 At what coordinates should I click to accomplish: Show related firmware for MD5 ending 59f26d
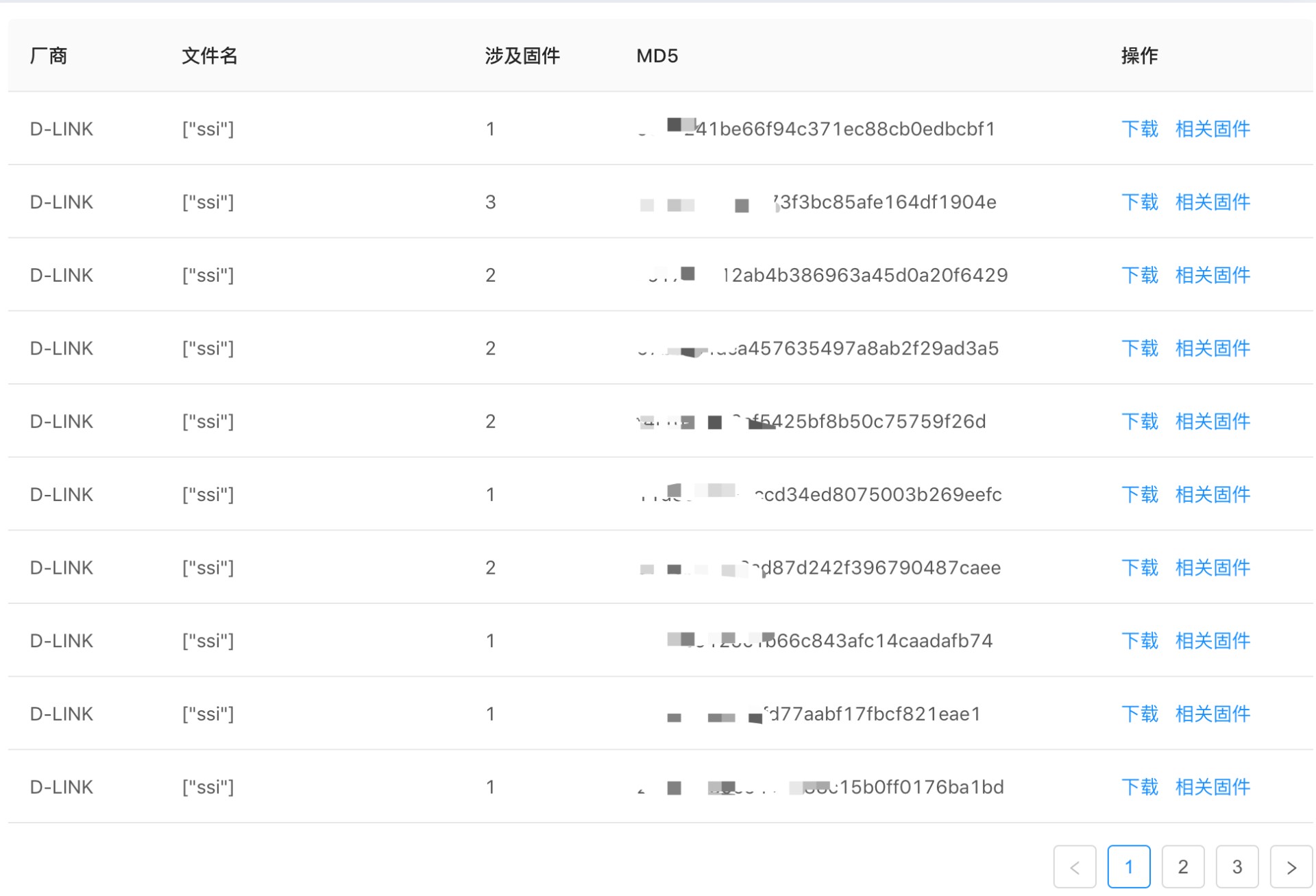1213,422
